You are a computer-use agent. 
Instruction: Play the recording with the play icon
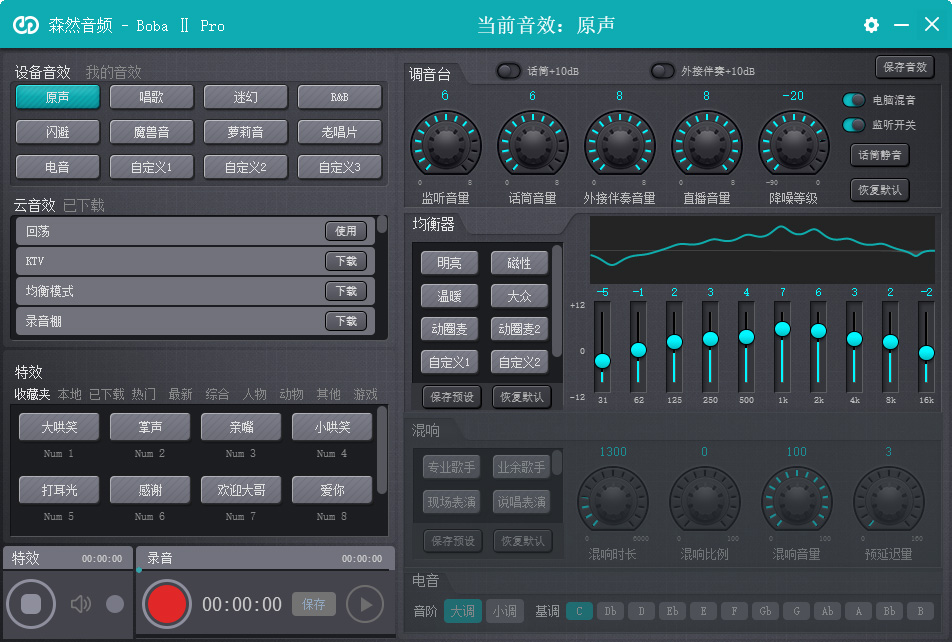pos(365,604)
